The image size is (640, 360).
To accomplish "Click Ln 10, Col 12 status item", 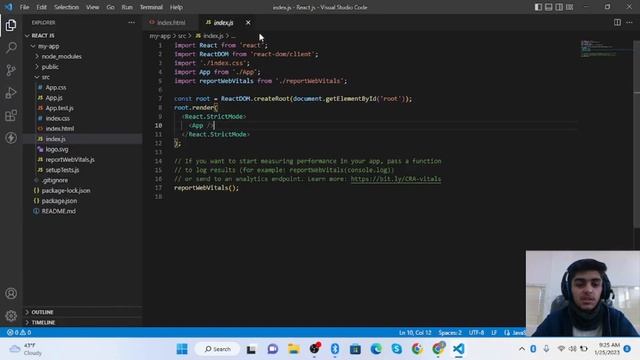I will click(x=415, y=333).
